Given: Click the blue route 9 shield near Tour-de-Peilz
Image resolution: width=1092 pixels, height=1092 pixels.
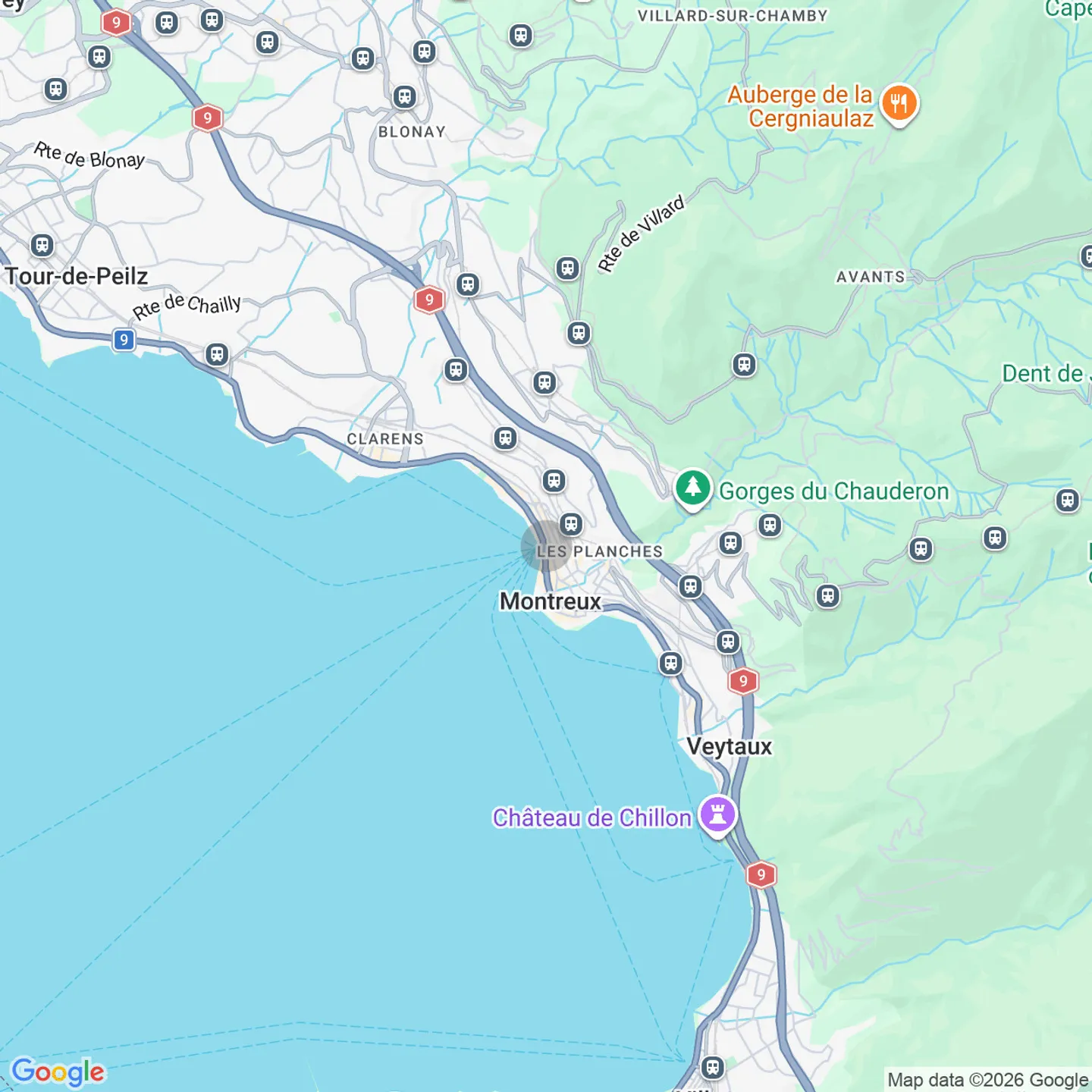Looking at the screenshot, I should click(124, 340).
